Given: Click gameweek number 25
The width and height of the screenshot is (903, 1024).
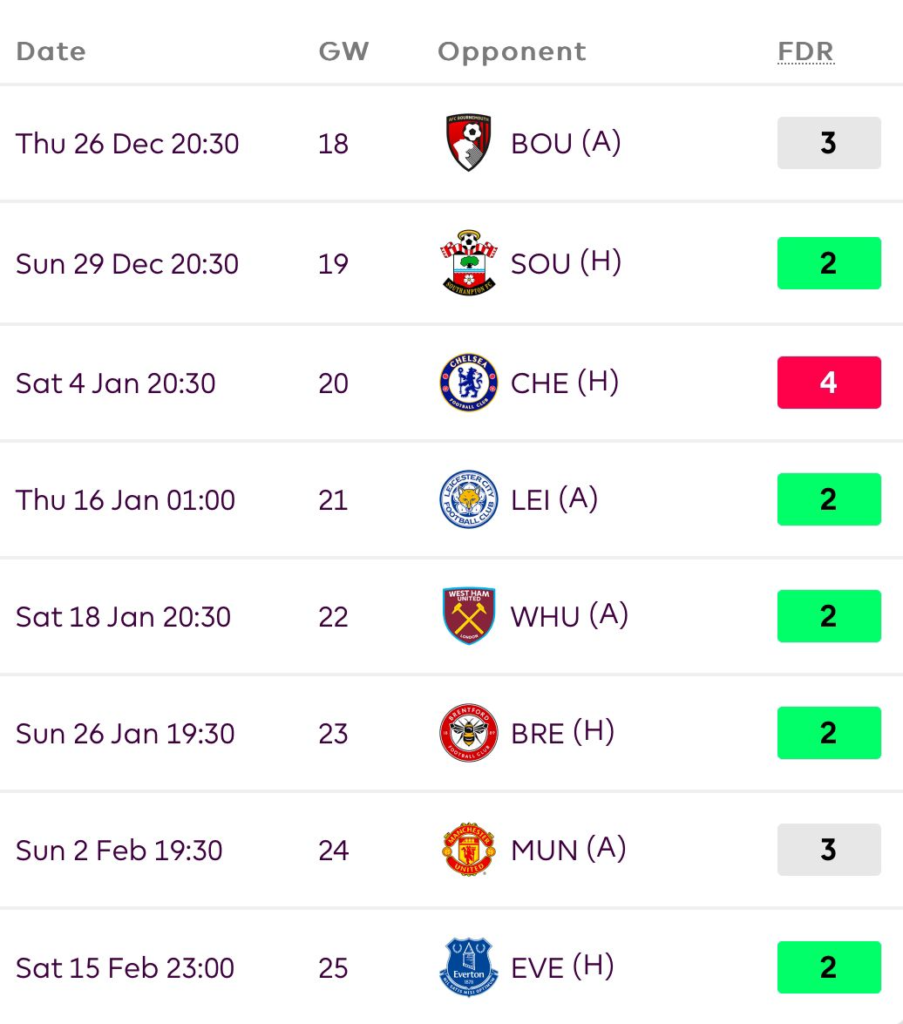Looking at the screenshot, I should 333,967.
